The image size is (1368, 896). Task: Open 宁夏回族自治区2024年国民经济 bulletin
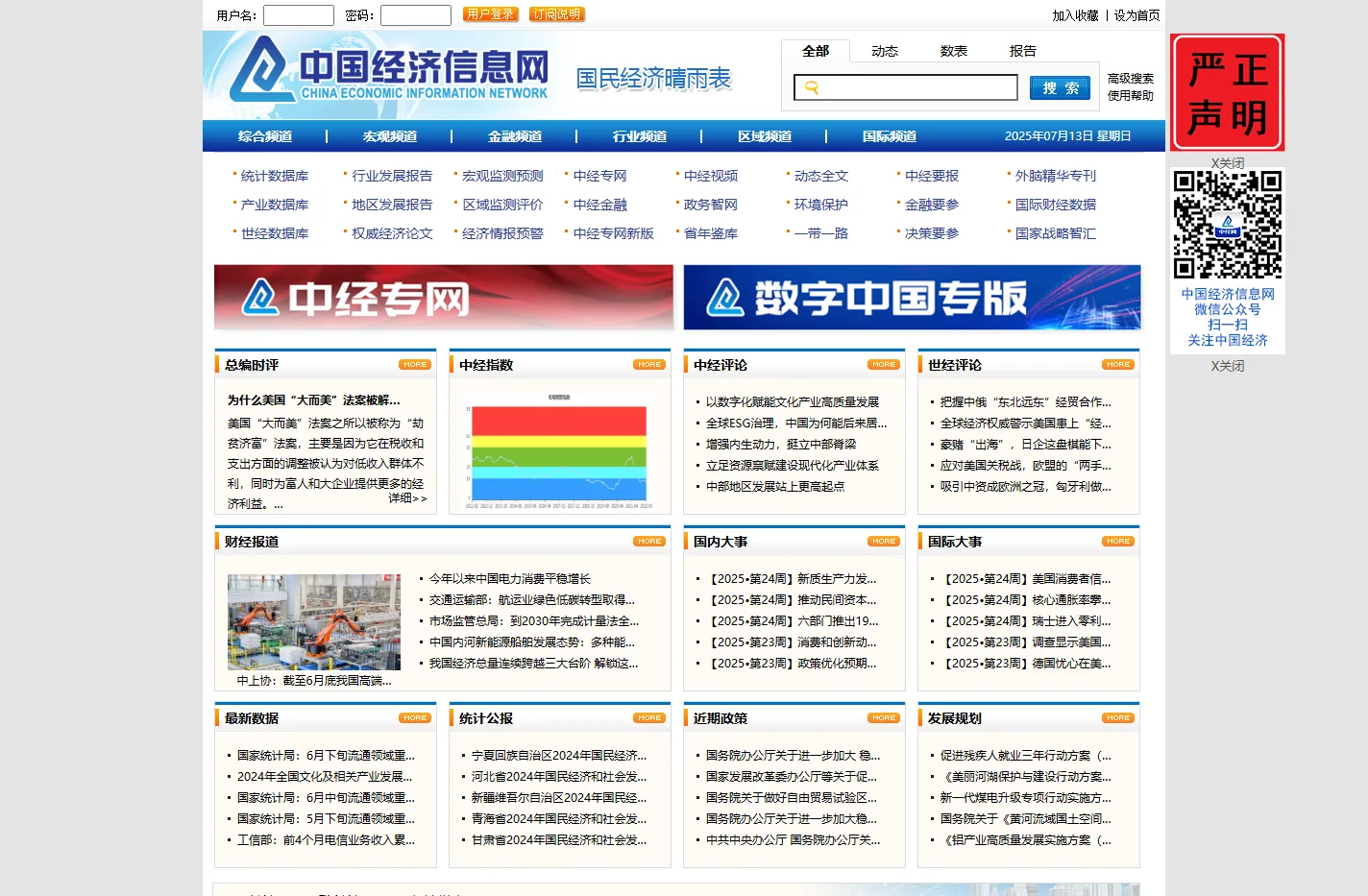(559, 756)
